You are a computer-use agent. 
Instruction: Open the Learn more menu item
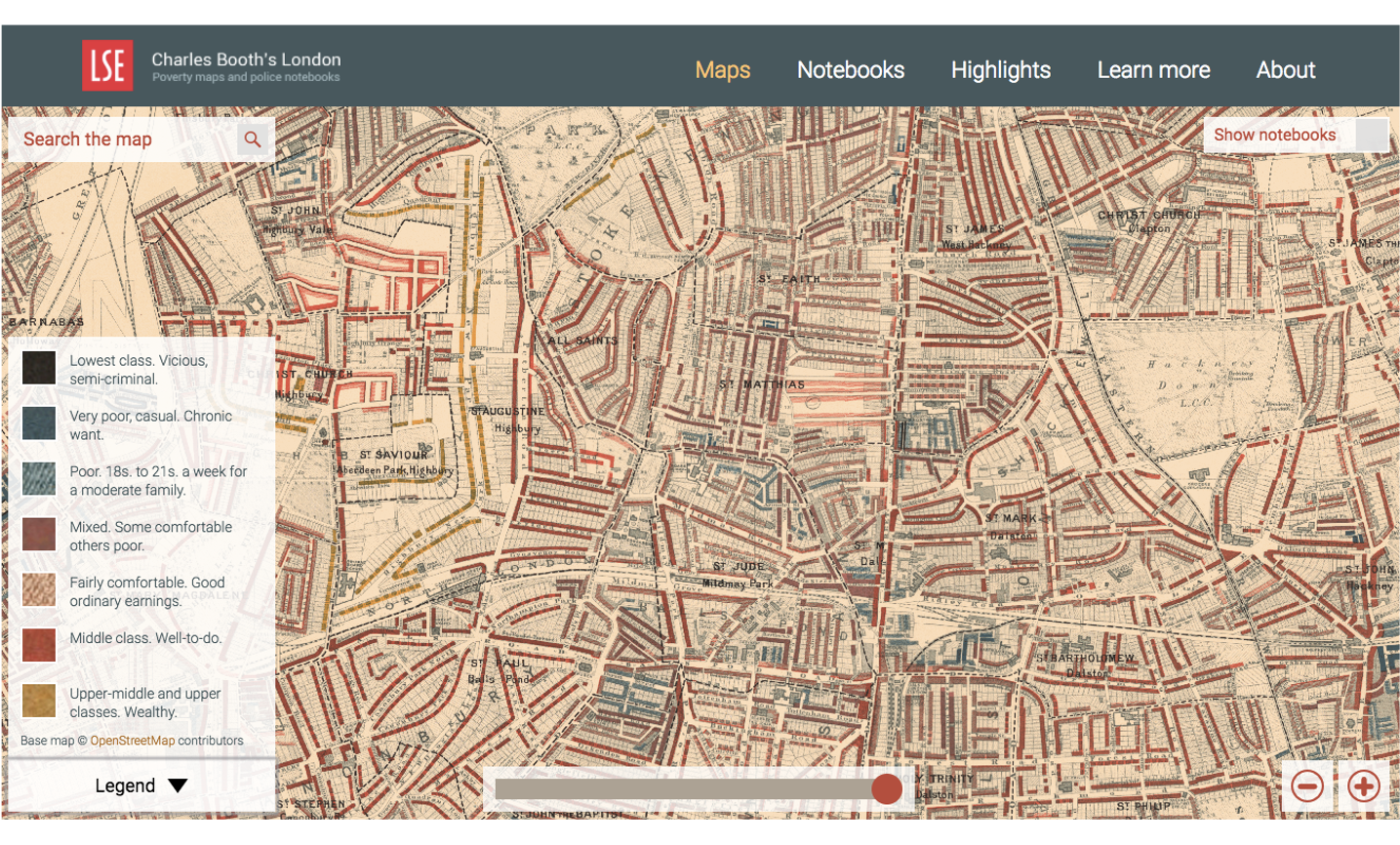tap(1153, 70)
